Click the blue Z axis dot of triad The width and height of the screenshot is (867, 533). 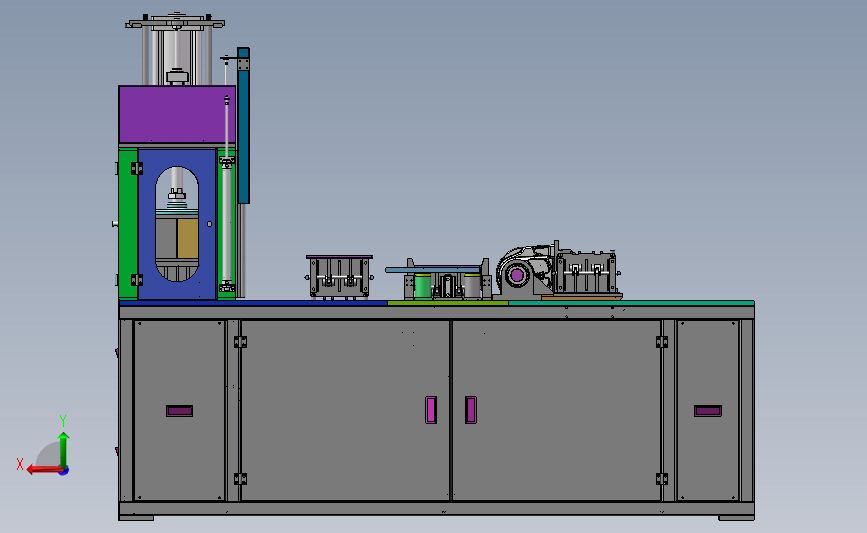[64, 471]
